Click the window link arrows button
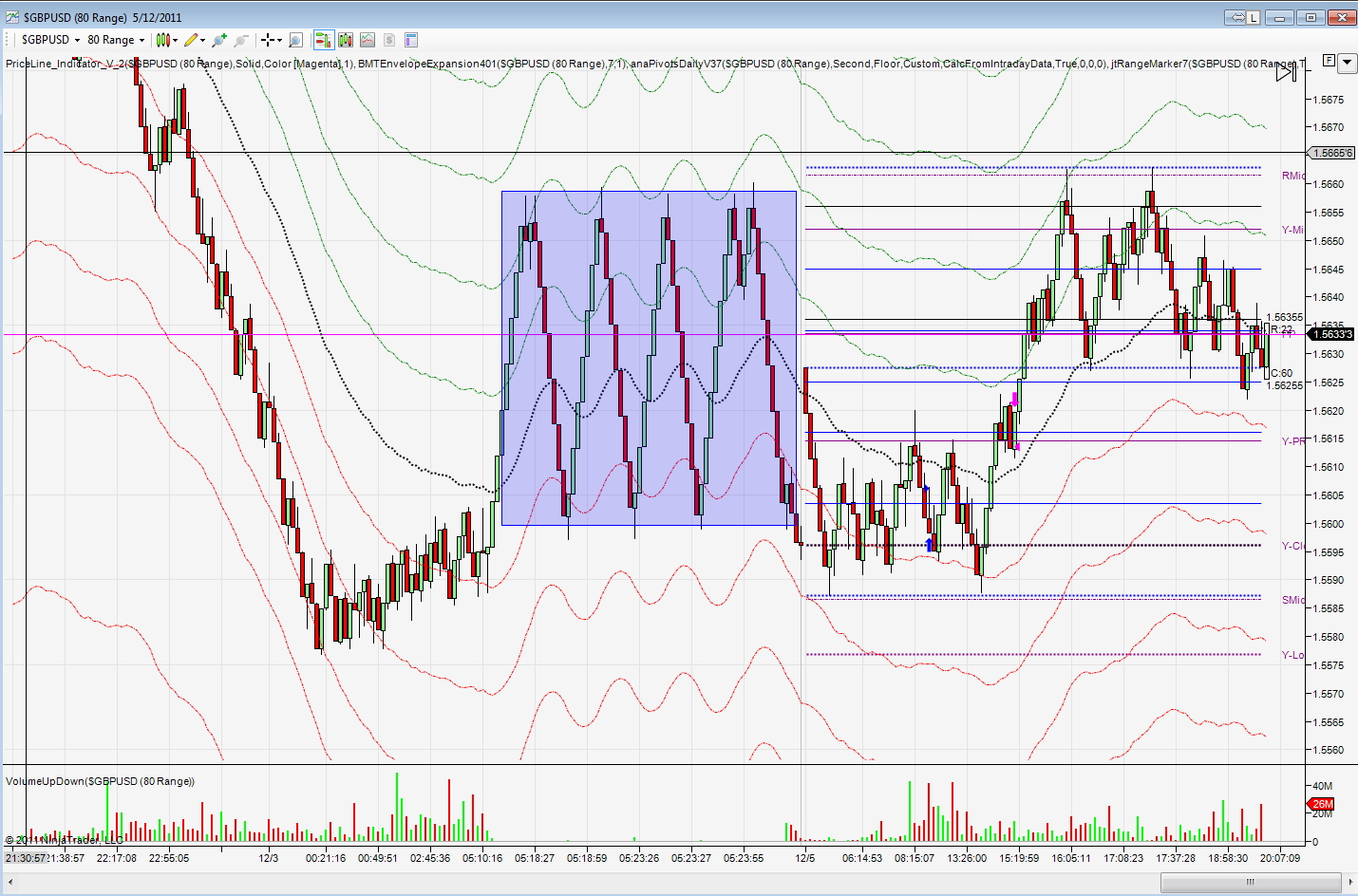The height and width of the screenshot is (896, 1358). click(1235, 17)
